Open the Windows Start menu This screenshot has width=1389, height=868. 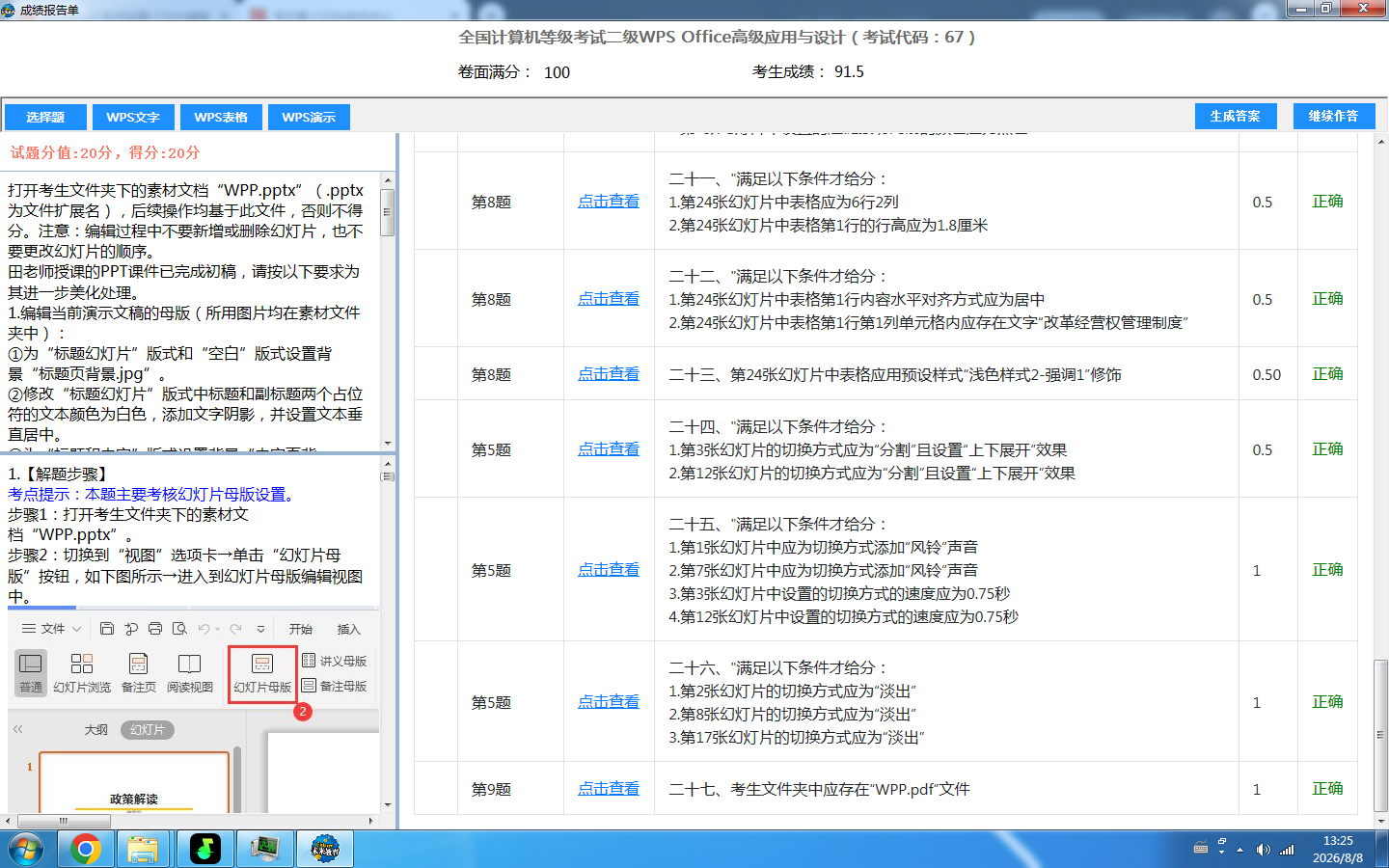pos(26,850)
